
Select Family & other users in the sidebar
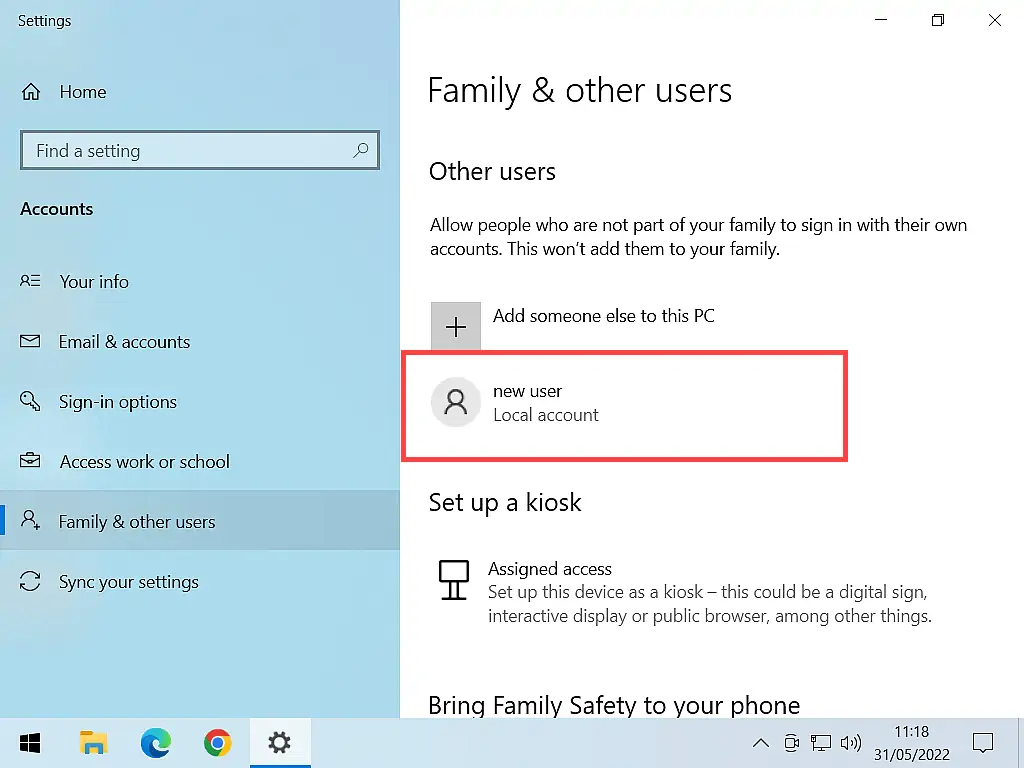pyautogui.click(x=137, y=521)
